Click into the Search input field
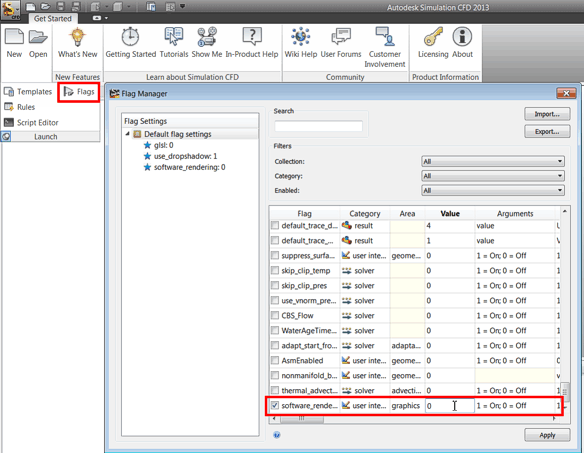Image resolution: width=584 pixels, height=453 pixels. click(318, 126)
